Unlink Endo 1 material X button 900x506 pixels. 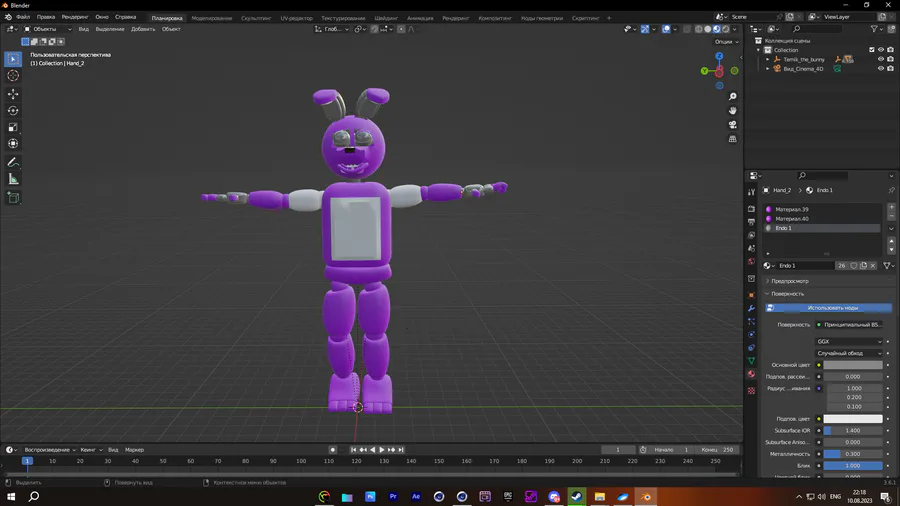coord(873,266)
